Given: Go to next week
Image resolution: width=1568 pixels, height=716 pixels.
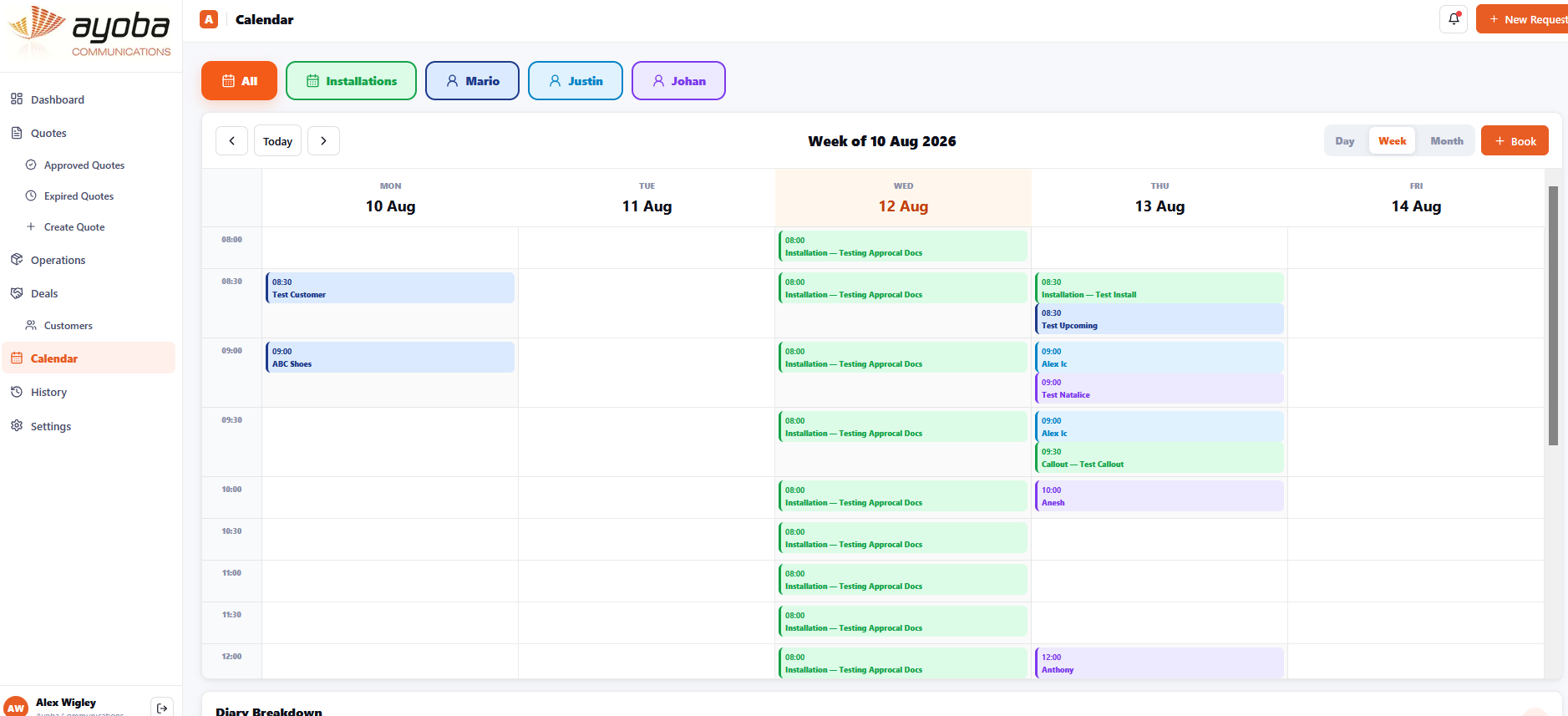Looking at the screenshot, I should [323, 141].
